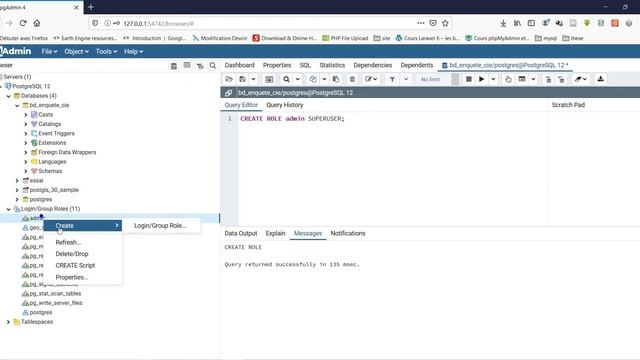Switch to the Dashboard tab

point(239,65)
